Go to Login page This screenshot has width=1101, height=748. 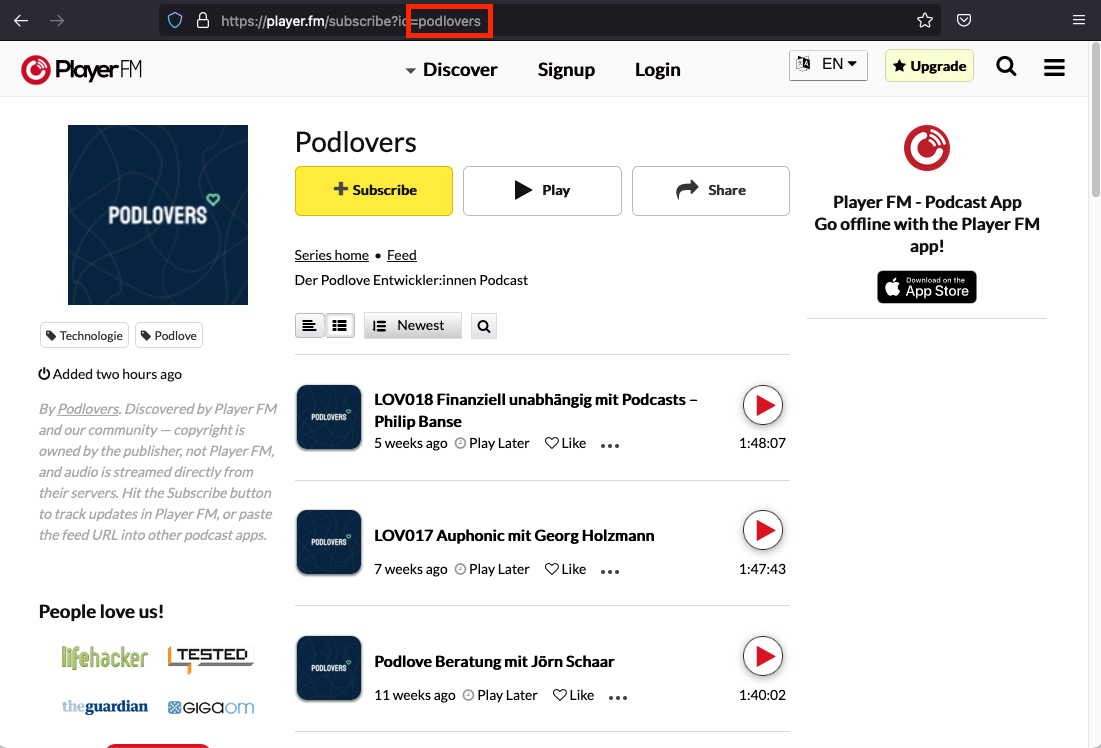pos(658,70)
